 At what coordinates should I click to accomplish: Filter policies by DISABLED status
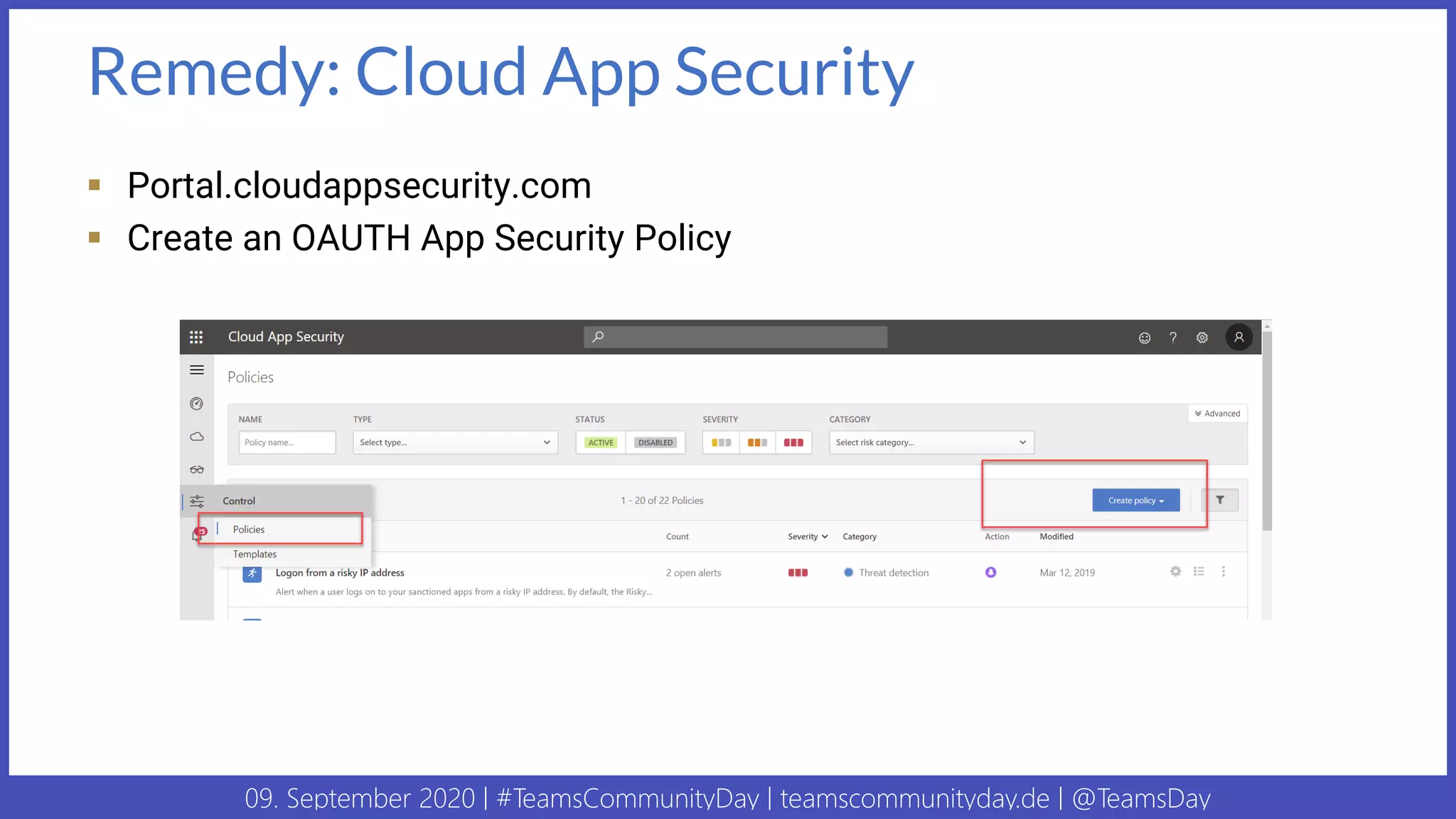click(655, 442)
